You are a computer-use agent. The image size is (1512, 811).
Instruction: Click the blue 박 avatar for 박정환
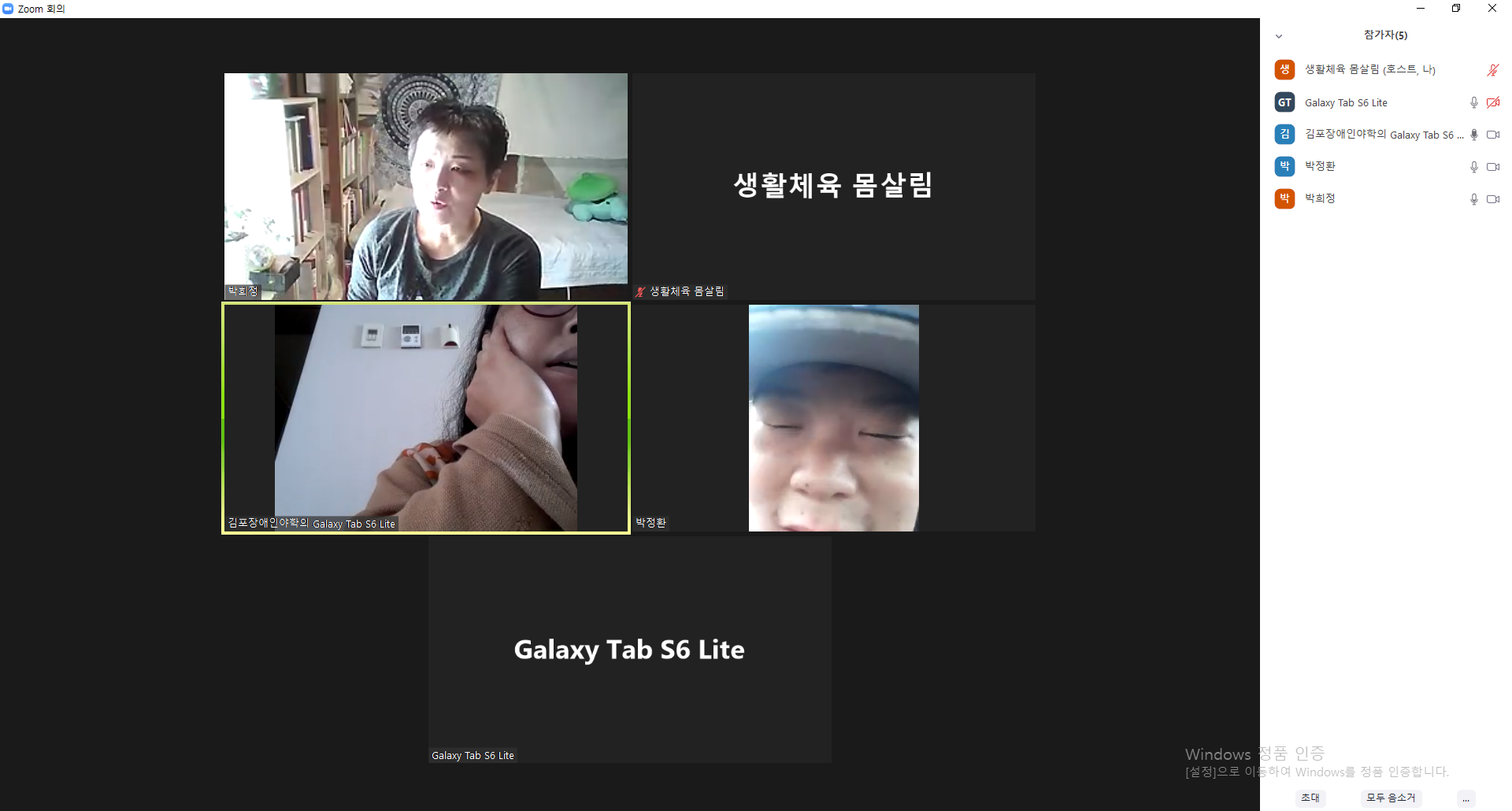1284,166
